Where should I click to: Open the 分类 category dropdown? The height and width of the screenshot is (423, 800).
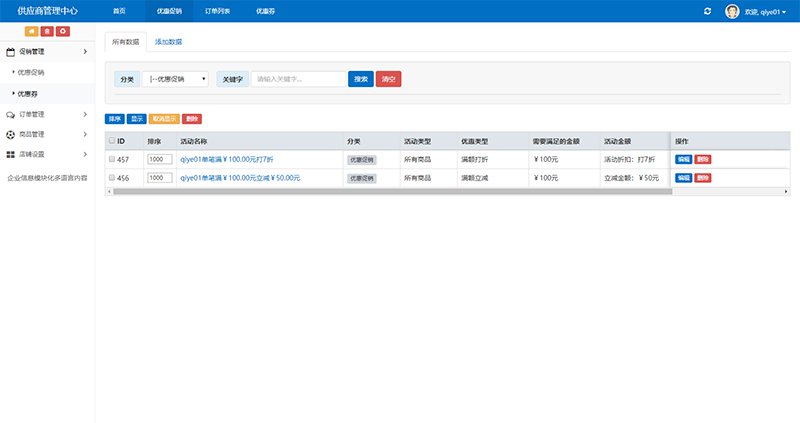(x=176, y=79)
